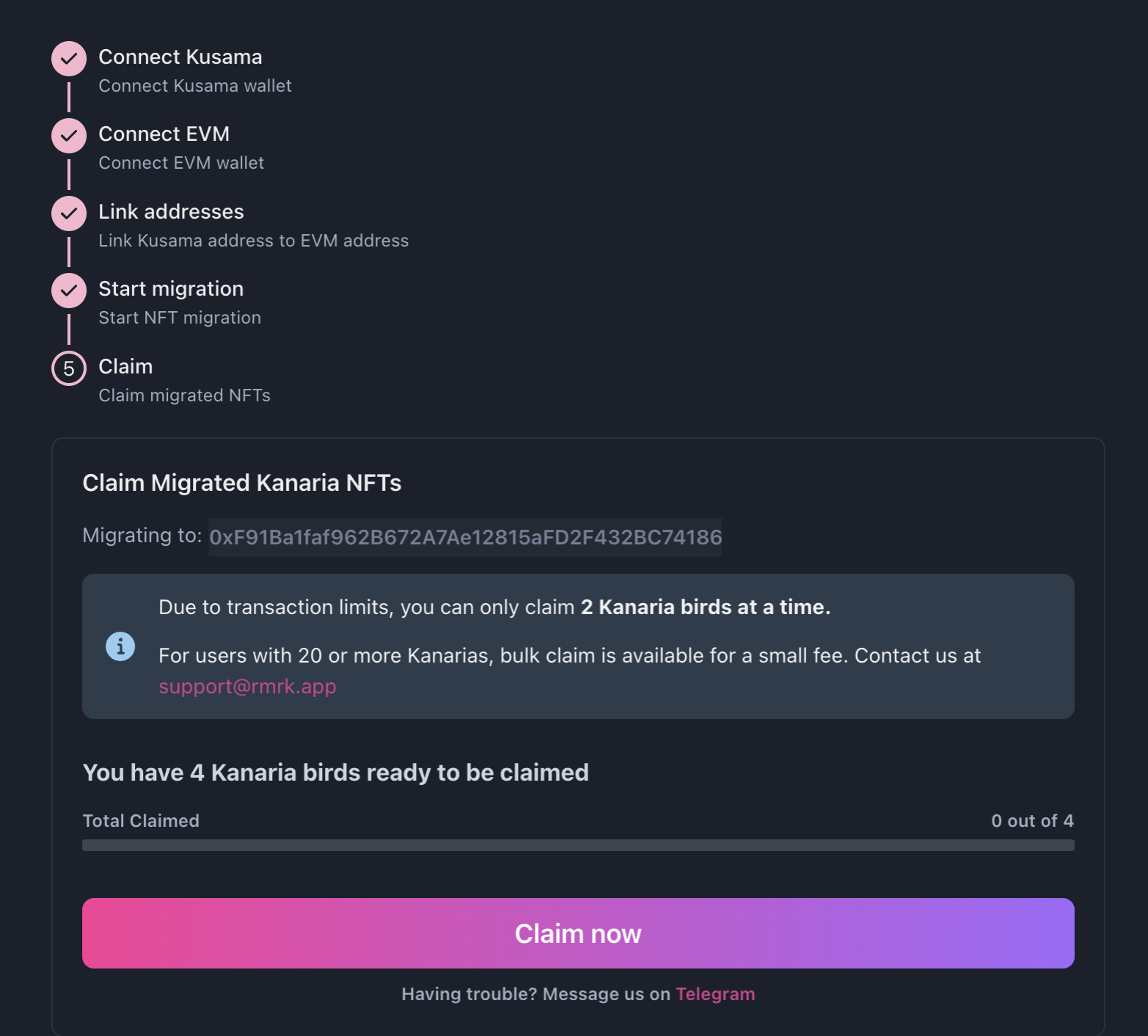Click the Link Kusama address to EVM description
The height and width of the screenshot is (1036, 1148).
coord(254,241)
